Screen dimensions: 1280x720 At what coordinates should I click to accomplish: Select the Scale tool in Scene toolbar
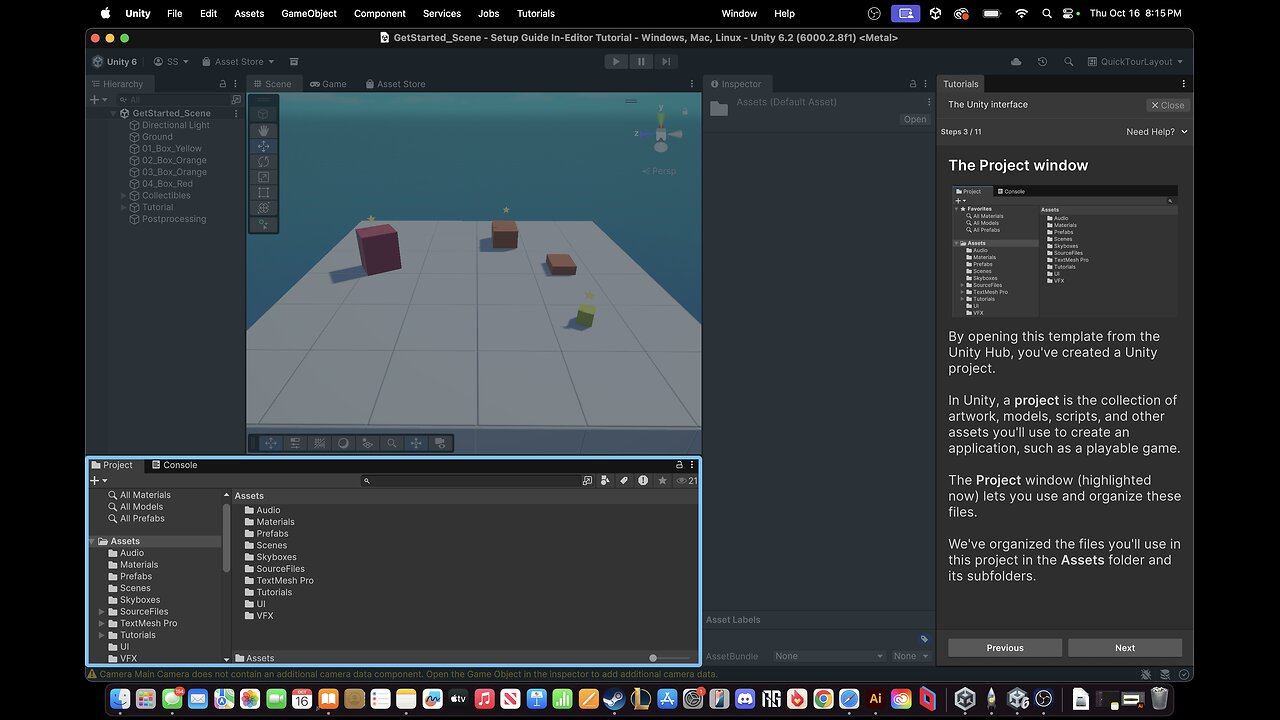pyautogui.click(x=264, y=177)
